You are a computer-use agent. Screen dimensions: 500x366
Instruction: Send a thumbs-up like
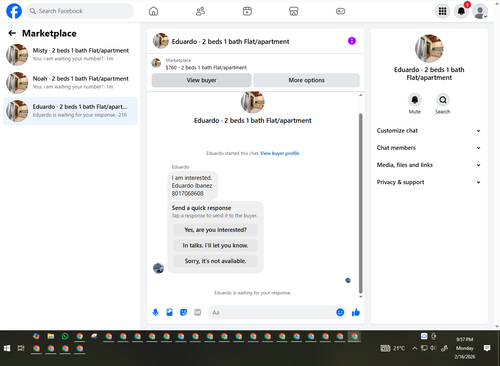(356, 312)
